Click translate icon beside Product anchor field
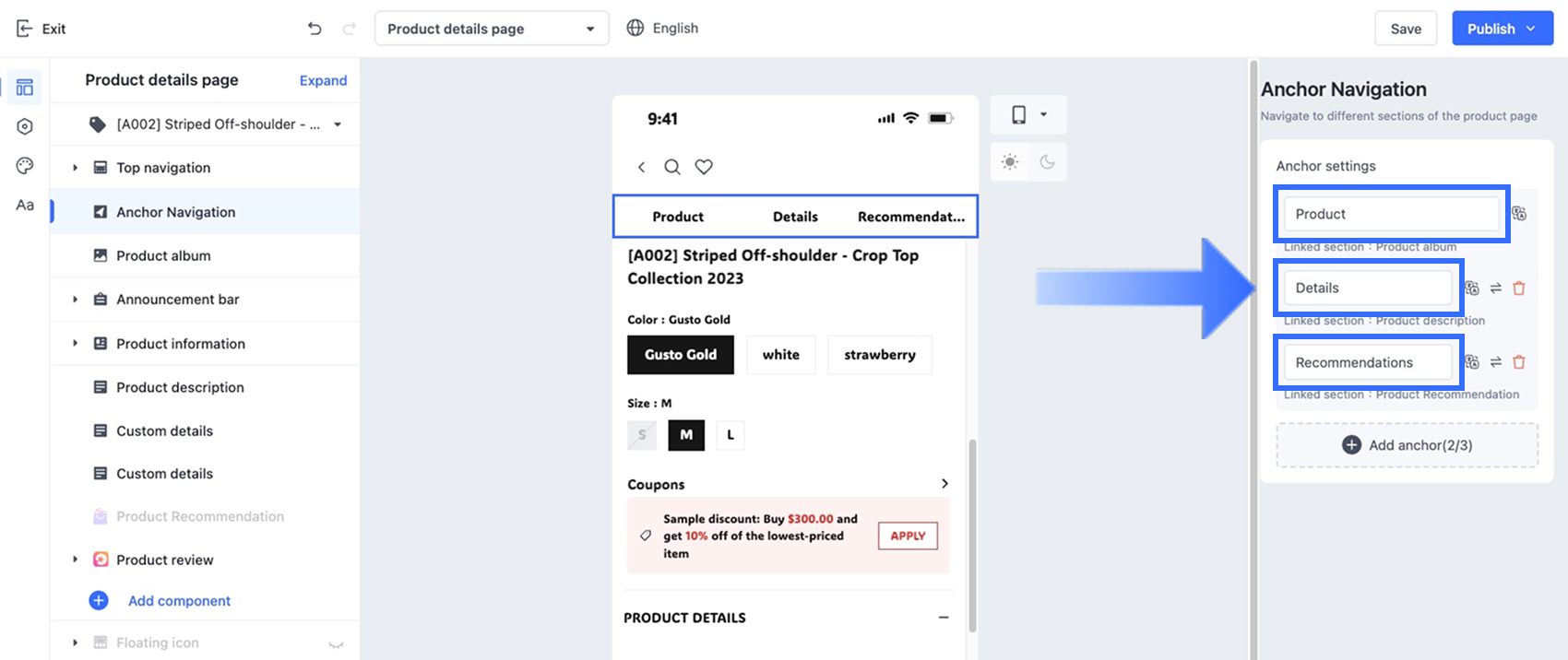1568x660 pixels. 1519,214
